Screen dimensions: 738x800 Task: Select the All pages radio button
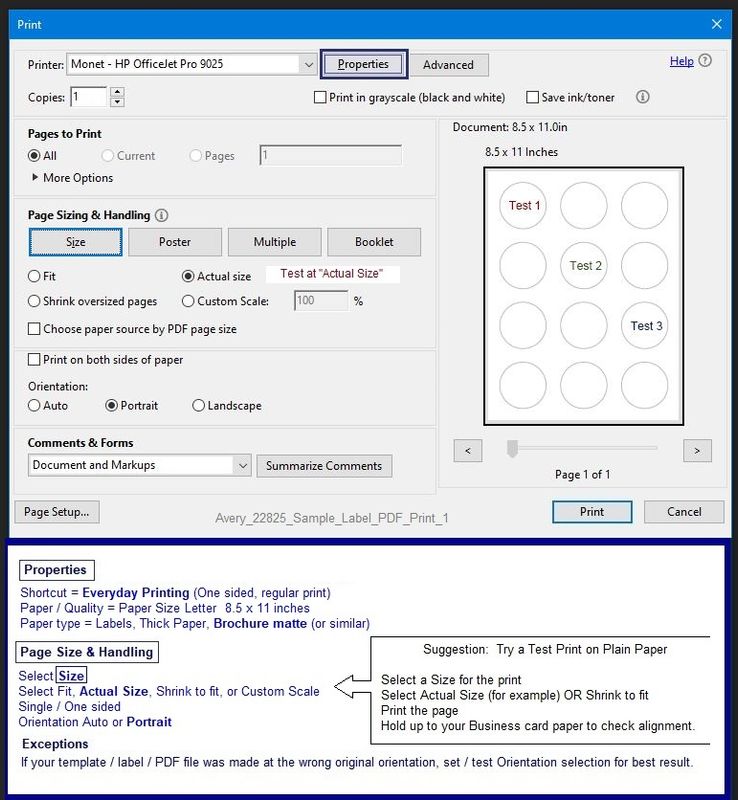[x=34, y=156]
